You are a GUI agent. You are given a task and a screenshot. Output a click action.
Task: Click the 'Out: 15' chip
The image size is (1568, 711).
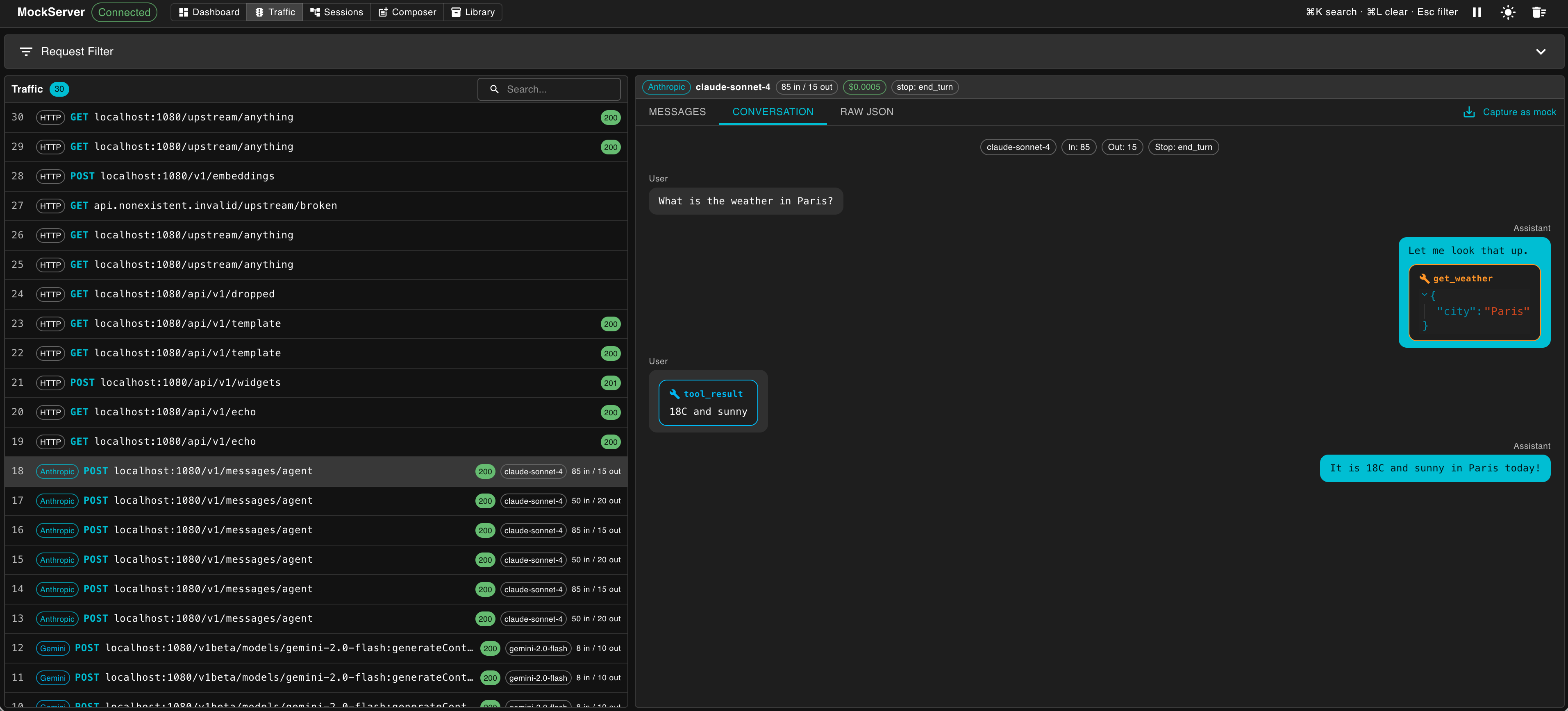click(x=1122, y=147)
